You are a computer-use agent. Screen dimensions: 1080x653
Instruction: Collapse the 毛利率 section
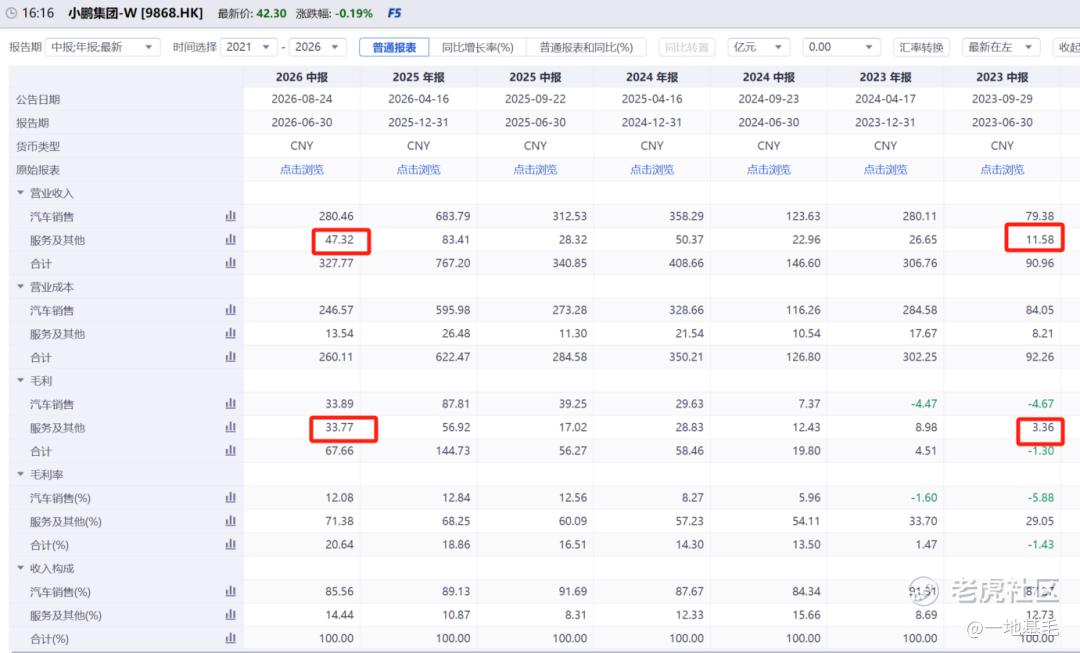pyautogui.click(x=20, y=474)
